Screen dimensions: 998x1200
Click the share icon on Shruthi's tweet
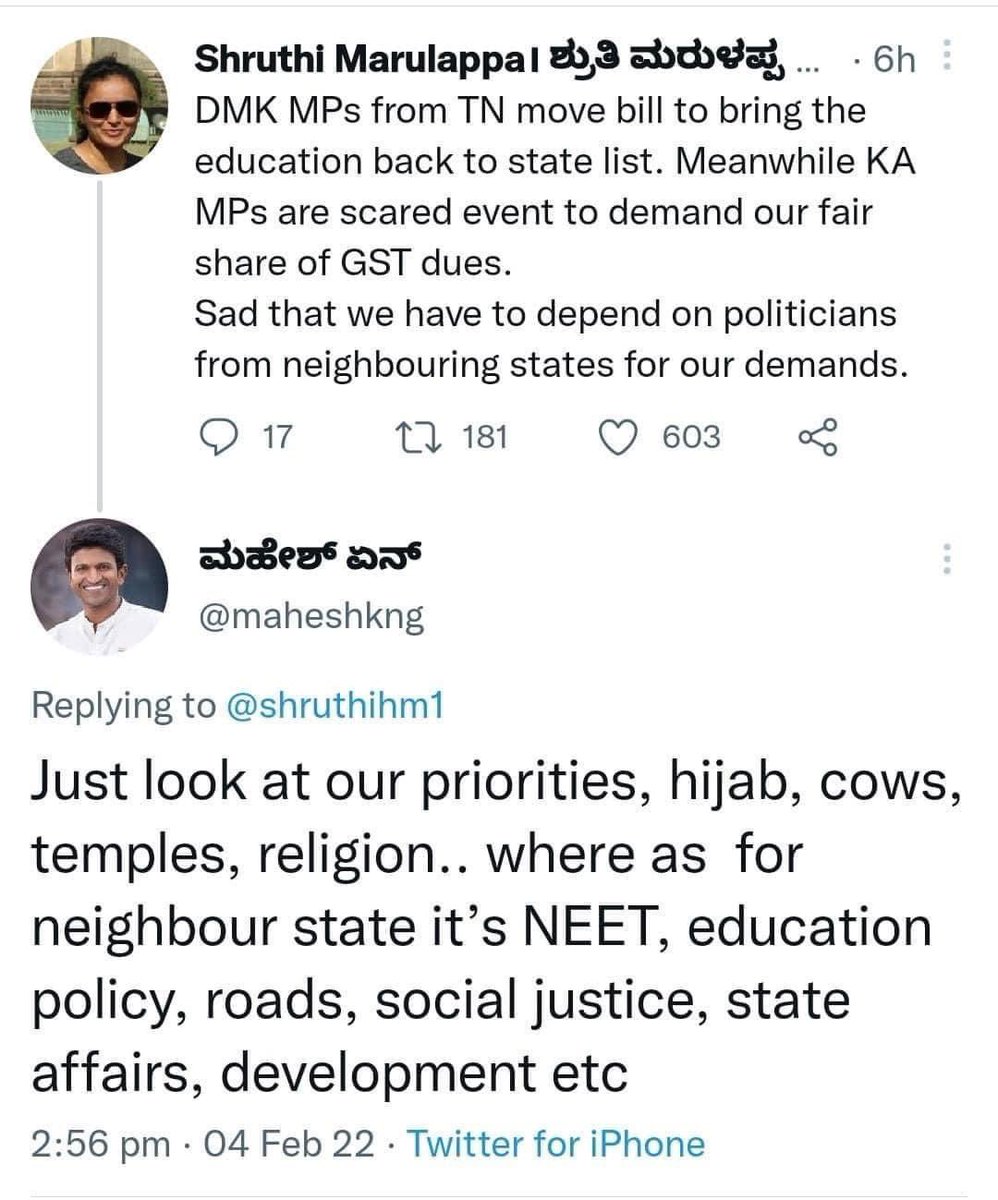816,437
